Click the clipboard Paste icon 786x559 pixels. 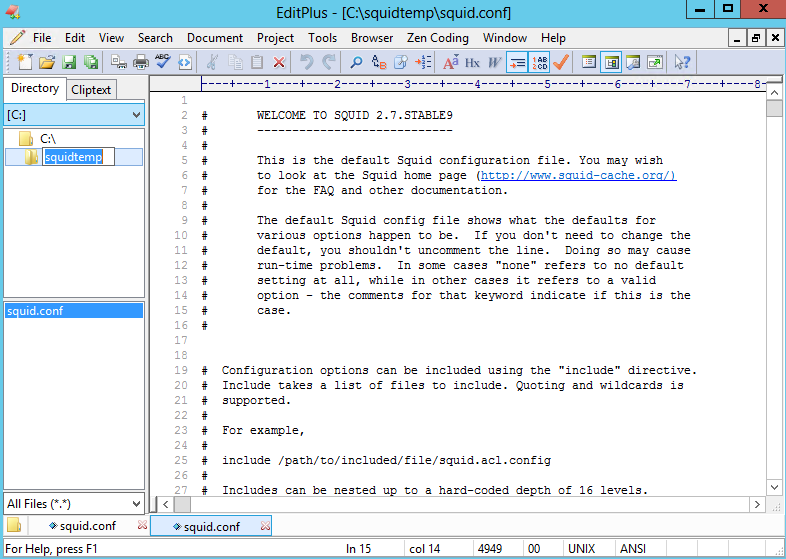pos(257,62)
